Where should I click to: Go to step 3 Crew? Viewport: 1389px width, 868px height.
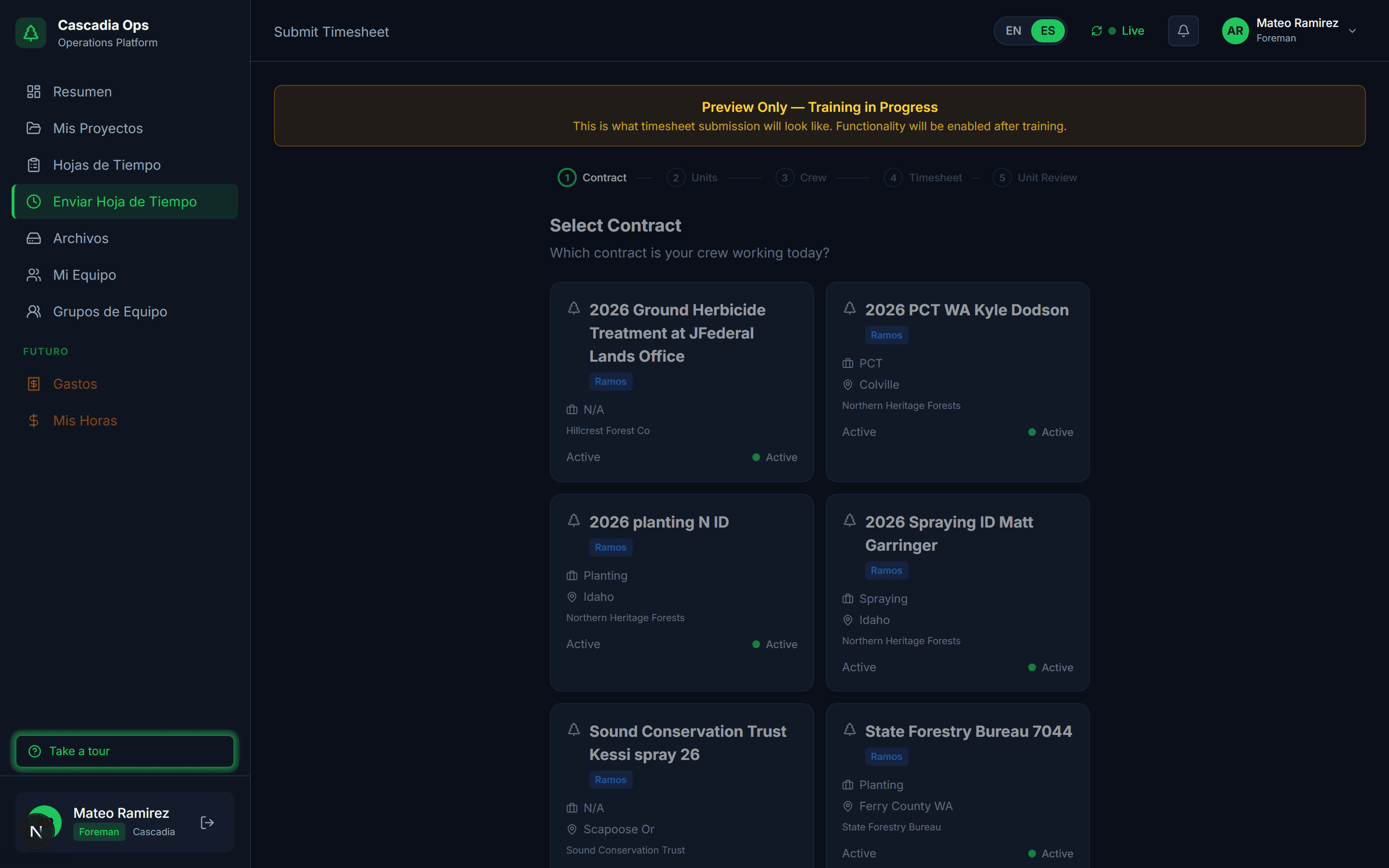(x=801, y=177)
